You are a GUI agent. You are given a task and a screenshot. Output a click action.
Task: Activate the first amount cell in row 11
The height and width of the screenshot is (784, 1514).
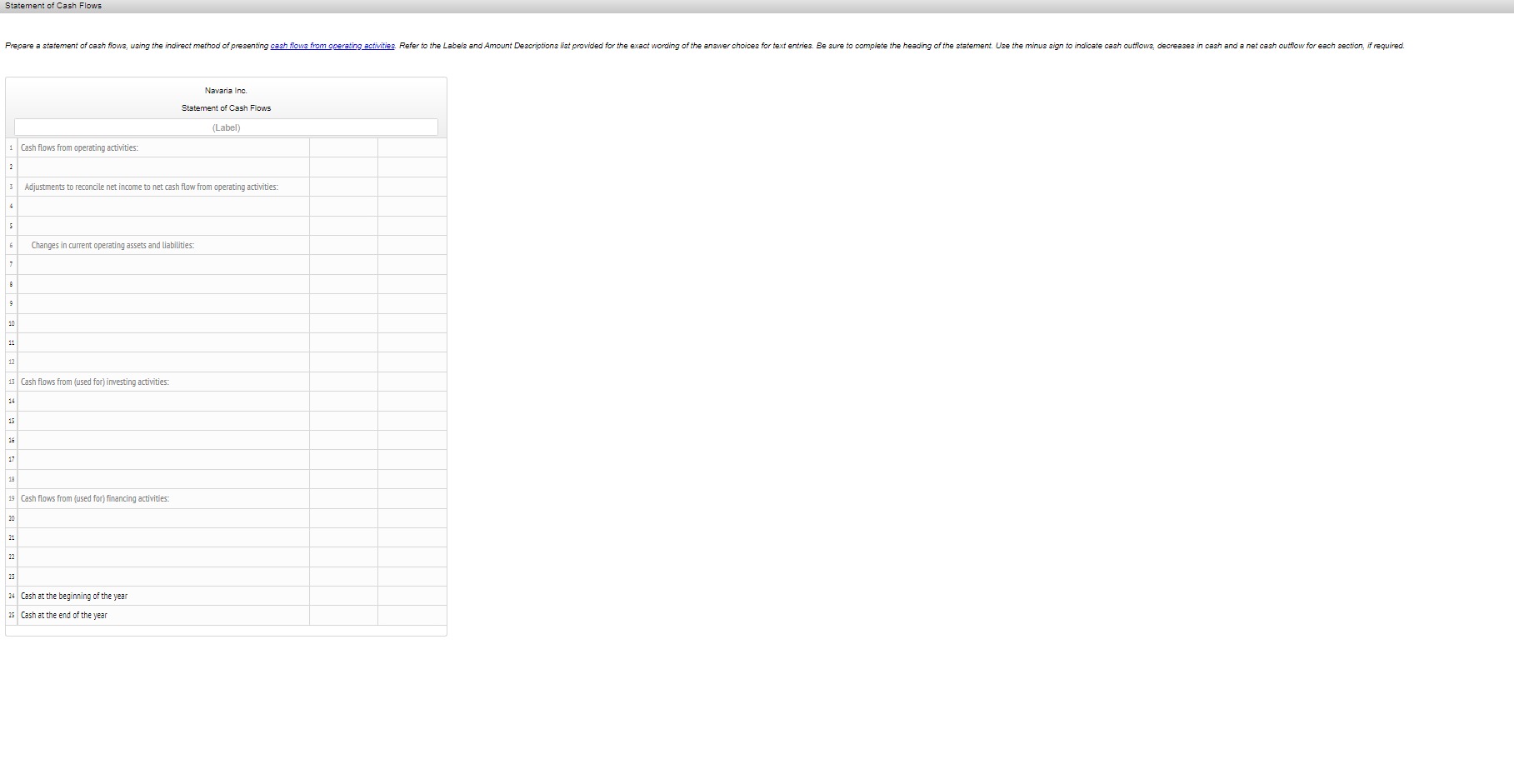[x=343, y=342]
